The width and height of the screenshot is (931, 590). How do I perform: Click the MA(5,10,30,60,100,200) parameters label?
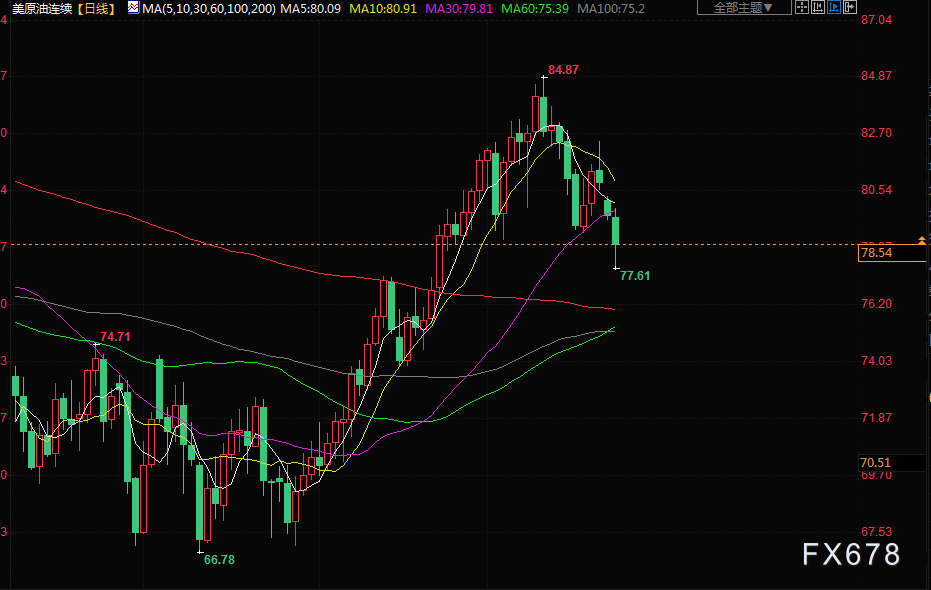coord(208,8)
